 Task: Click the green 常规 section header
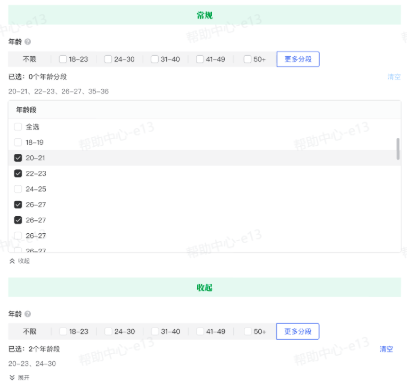pyautogui.click(x=205, y=15)
